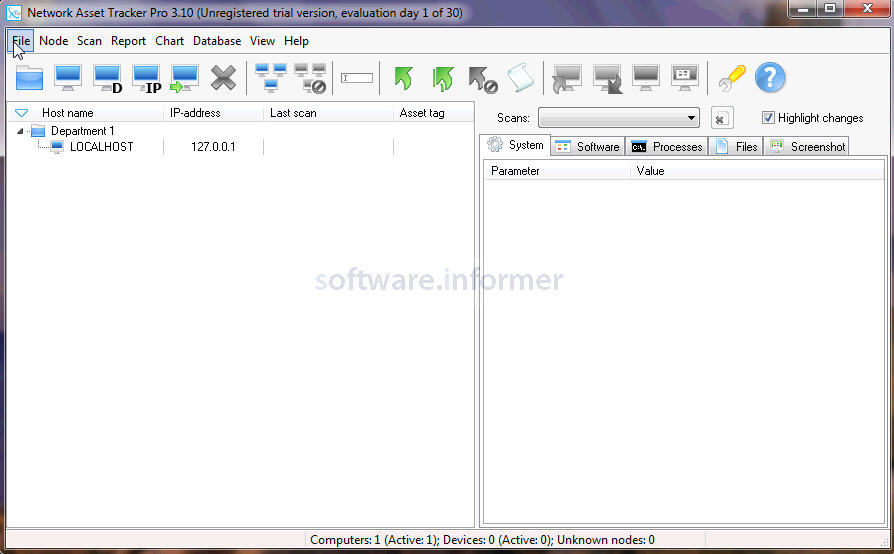
Task: Click the gray monitor with down-right arrow icon
Action: [x=607, y=79]
